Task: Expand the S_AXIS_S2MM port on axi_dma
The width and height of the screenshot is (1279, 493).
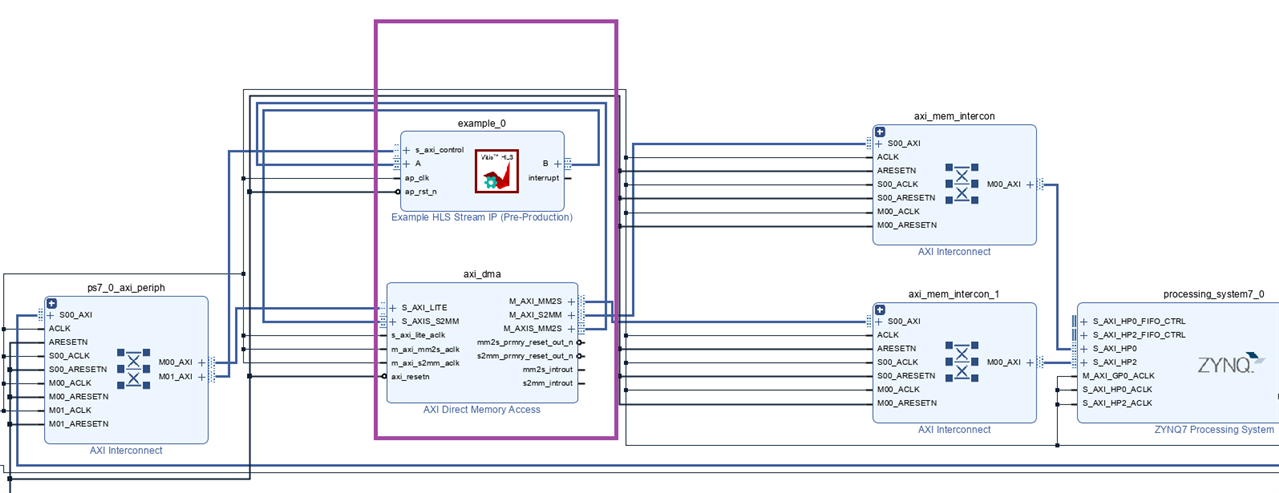Action: [x=393, y=321]
